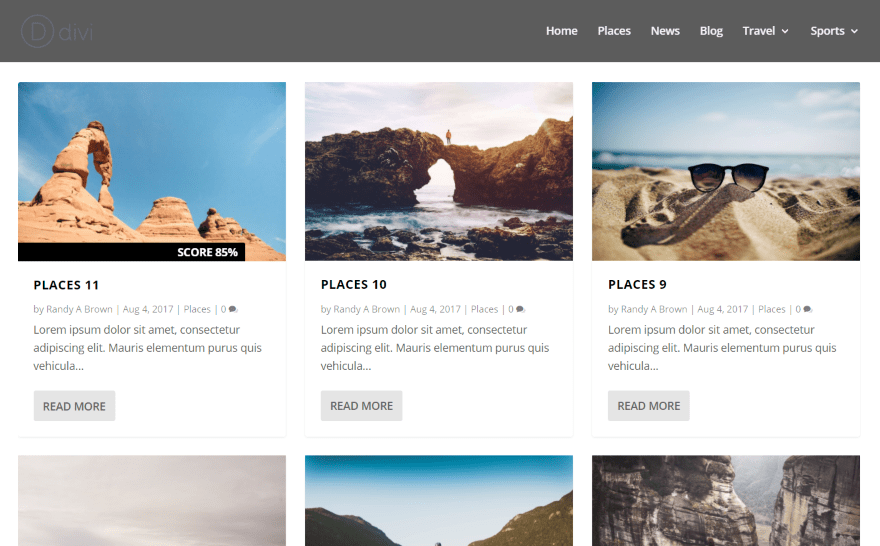
Task: Open the Places 9 sunglasses thumbnail
Action: 726,171
